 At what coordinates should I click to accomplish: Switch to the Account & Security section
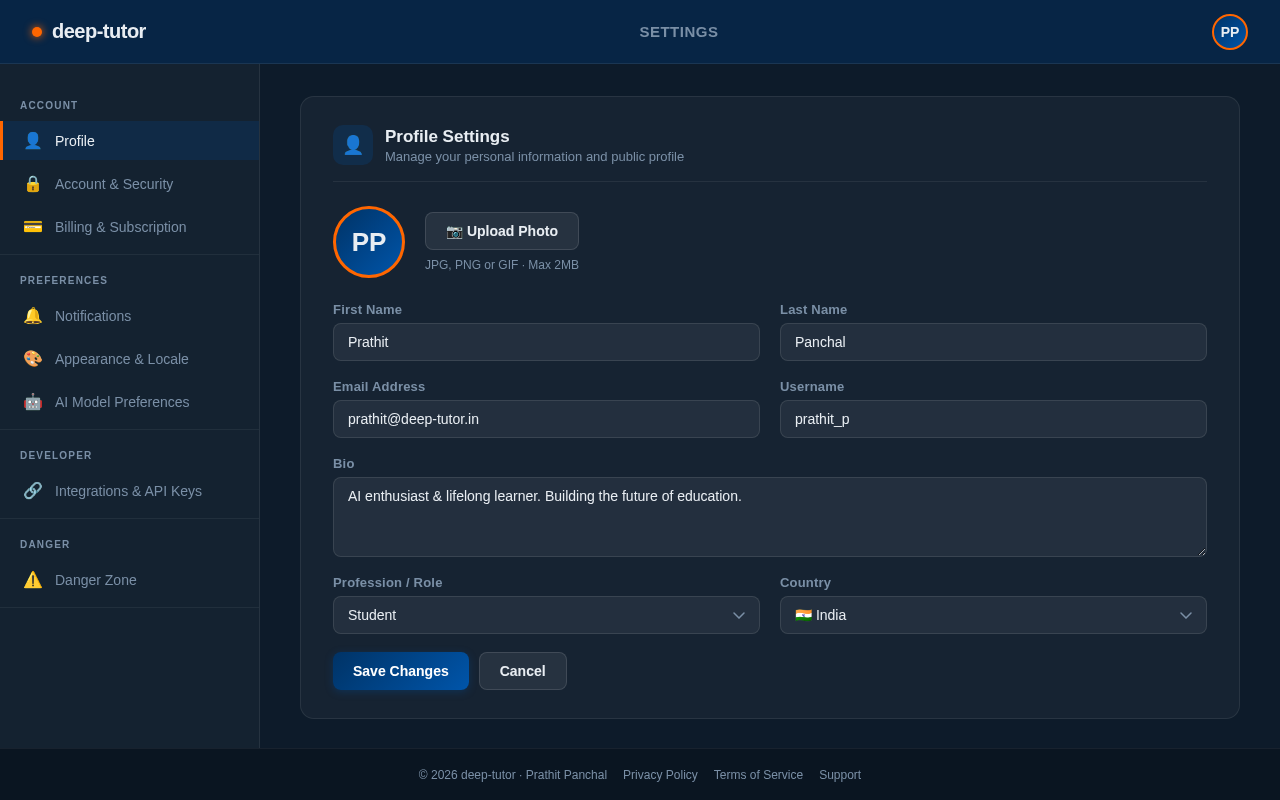[x=112, y=184]
